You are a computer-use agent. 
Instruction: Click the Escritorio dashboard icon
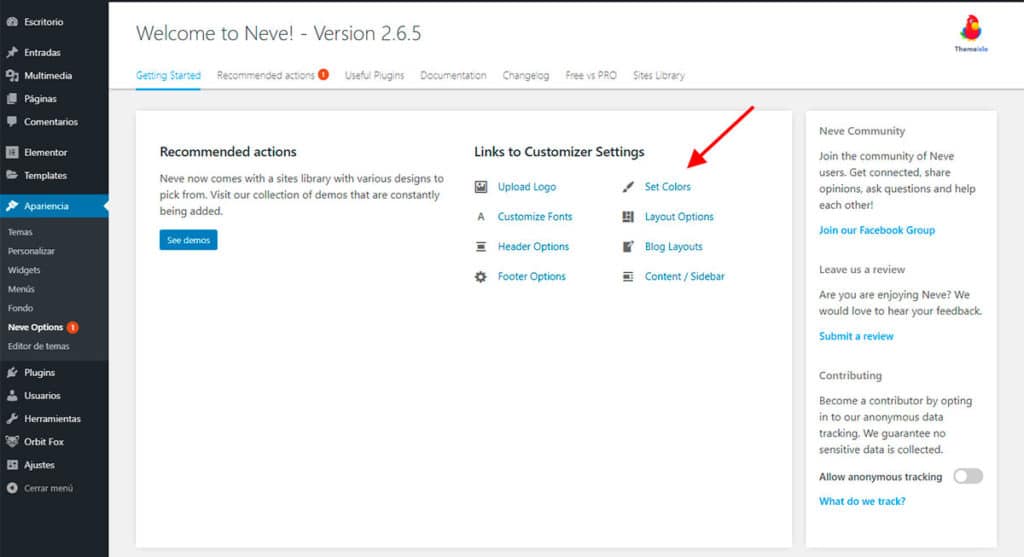coord(12,22)
